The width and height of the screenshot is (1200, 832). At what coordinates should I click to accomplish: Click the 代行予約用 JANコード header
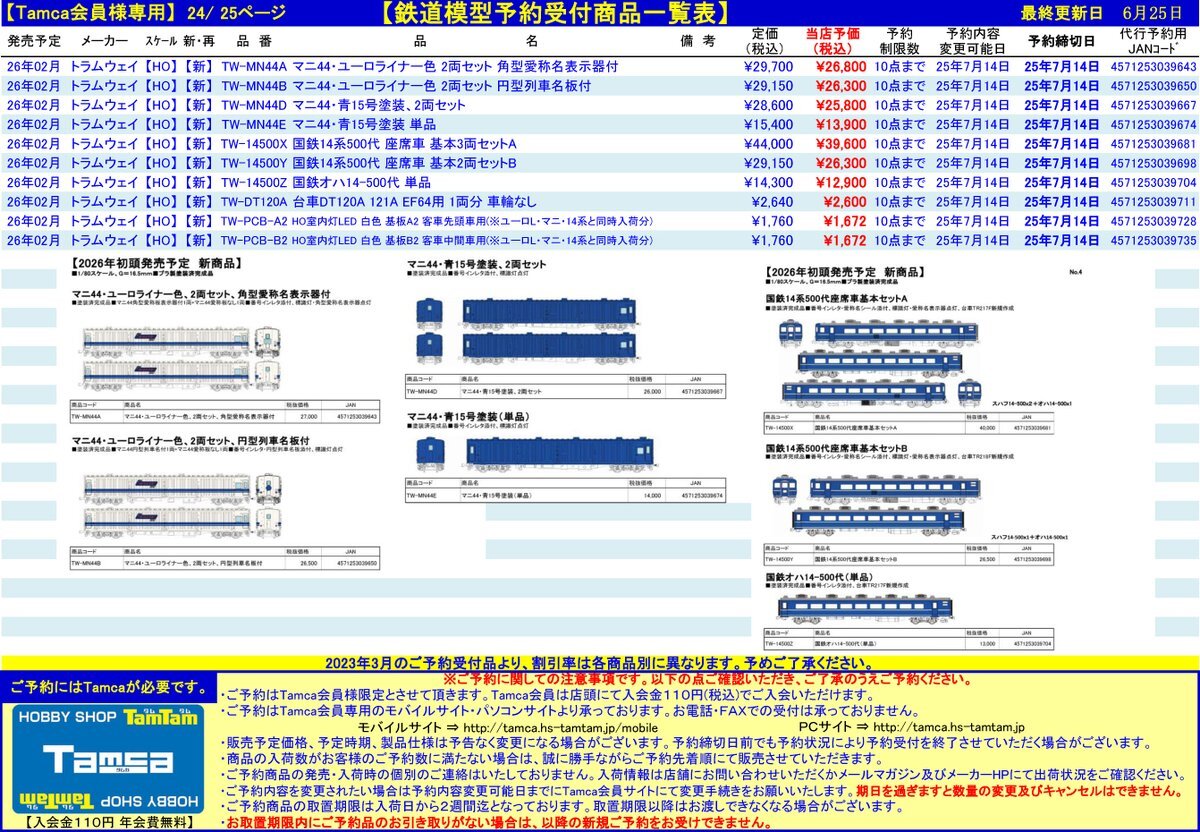pos(1153,40)
